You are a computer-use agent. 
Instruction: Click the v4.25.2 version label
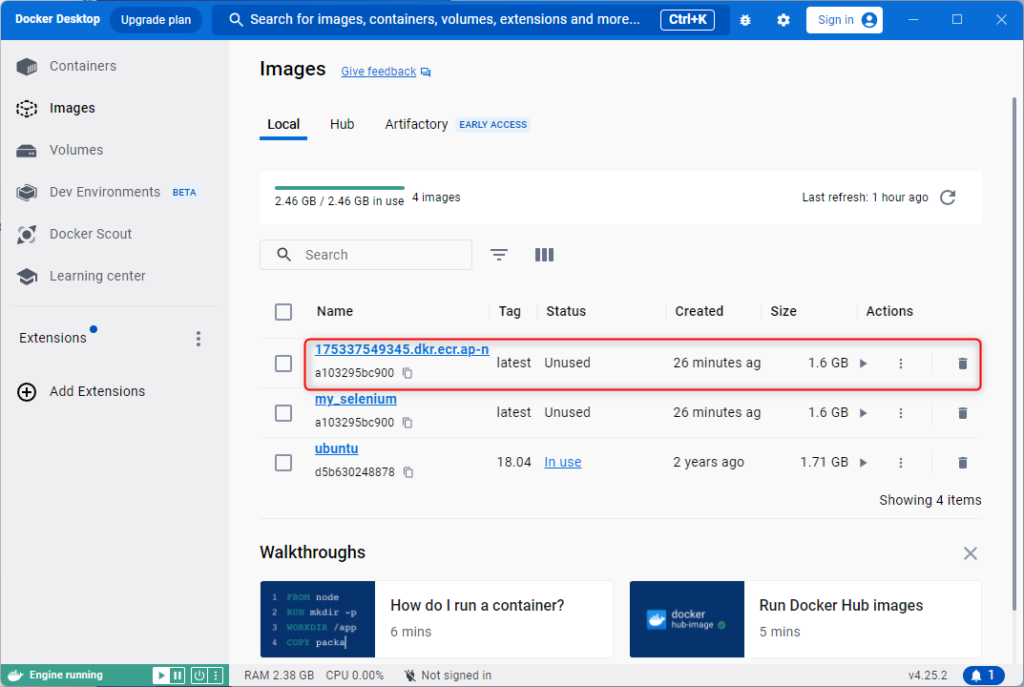[x=927, y=675]
